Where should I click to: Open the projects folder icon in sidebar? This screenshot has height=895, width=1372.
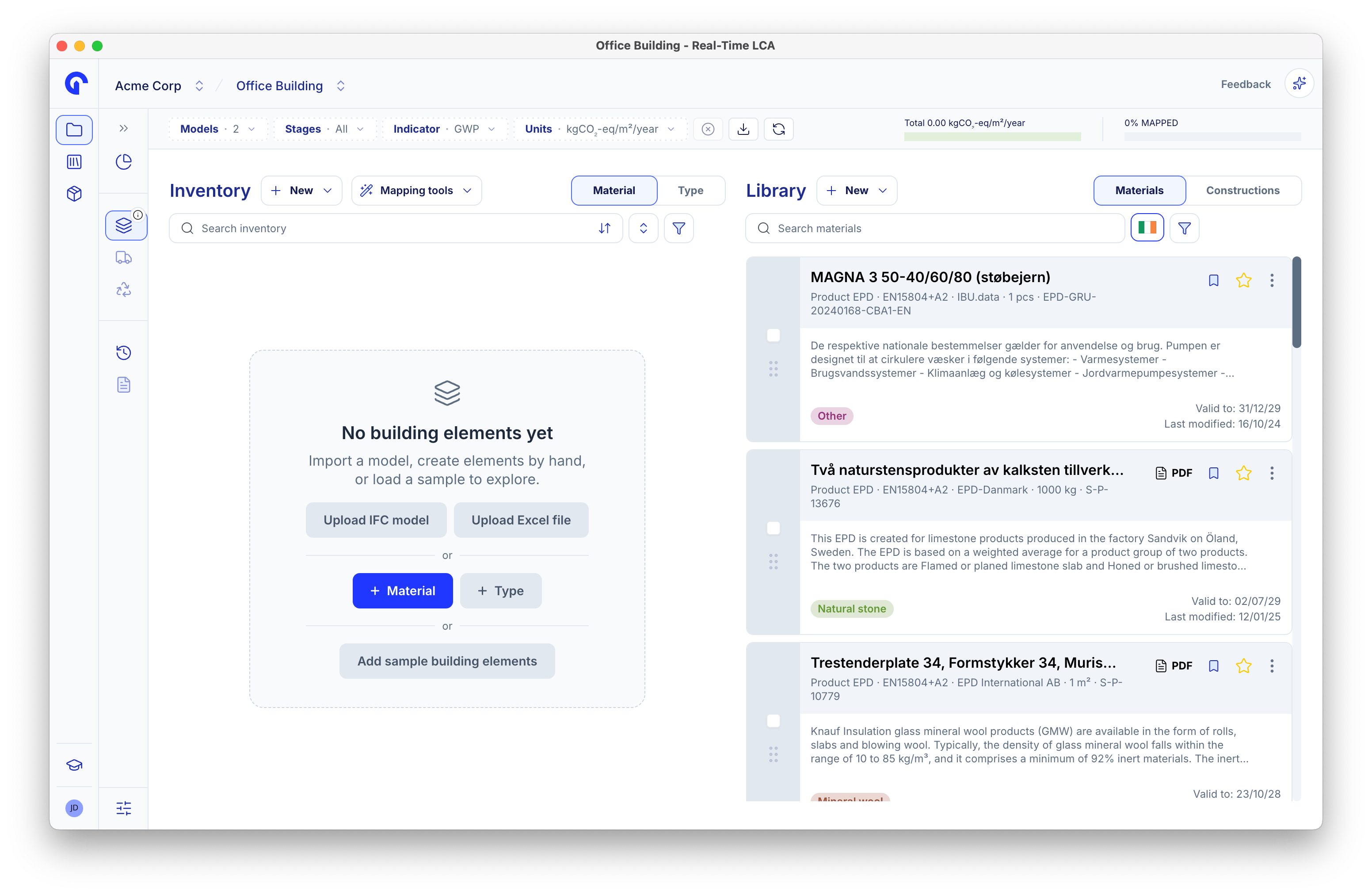[74, 129]
